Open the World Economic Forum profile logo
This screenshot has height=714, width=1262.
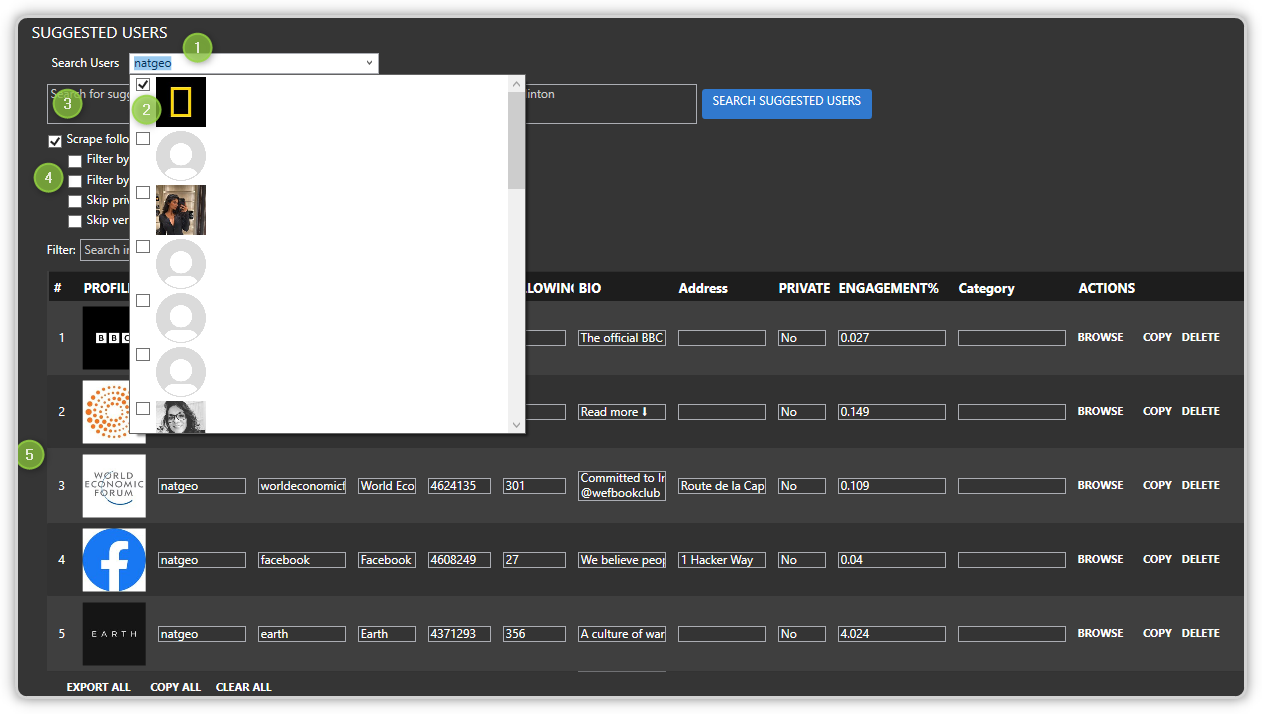(x=114, y=486)
